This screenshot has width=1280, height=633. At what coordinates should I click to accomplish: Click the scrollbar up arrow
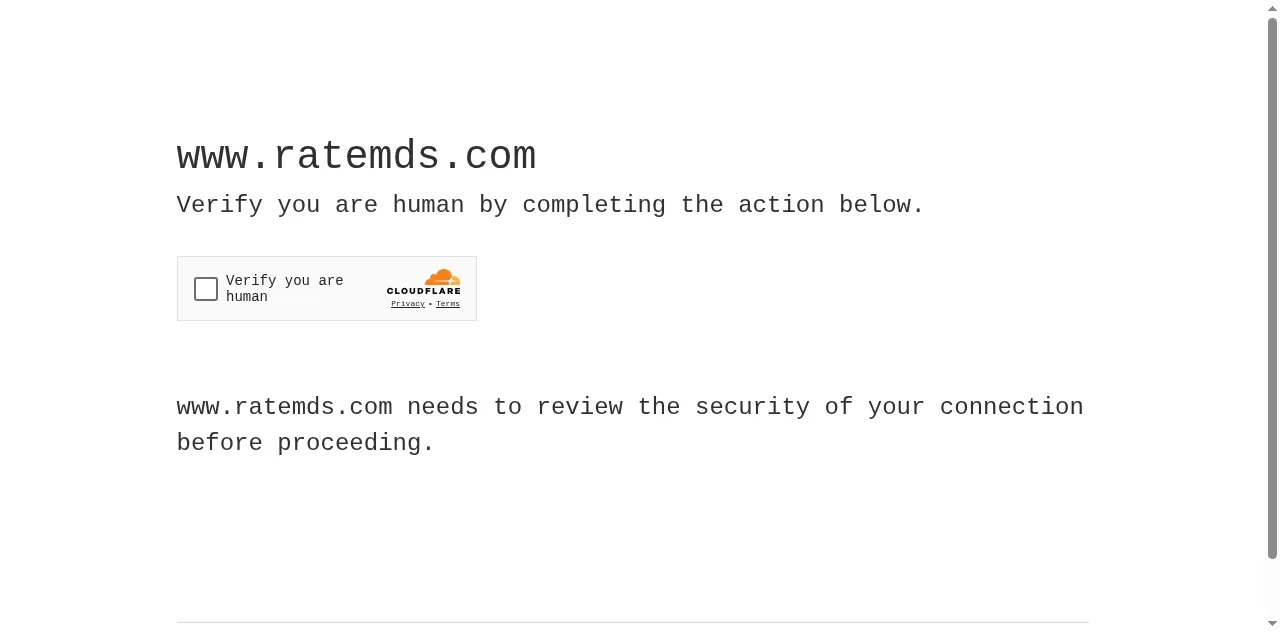point(1273,8)
